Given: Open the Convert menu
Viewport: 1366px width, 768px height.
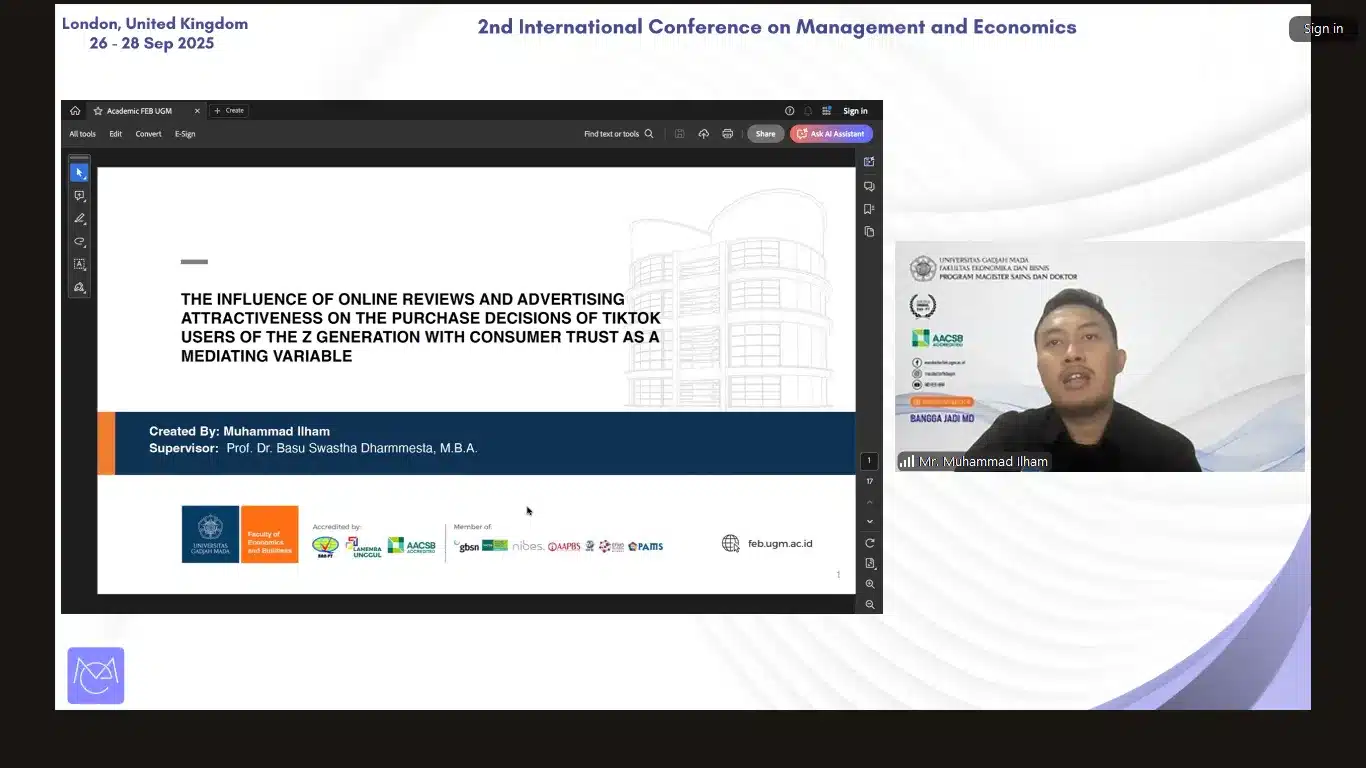Looking at the screenshot, I should coord(148,134).
